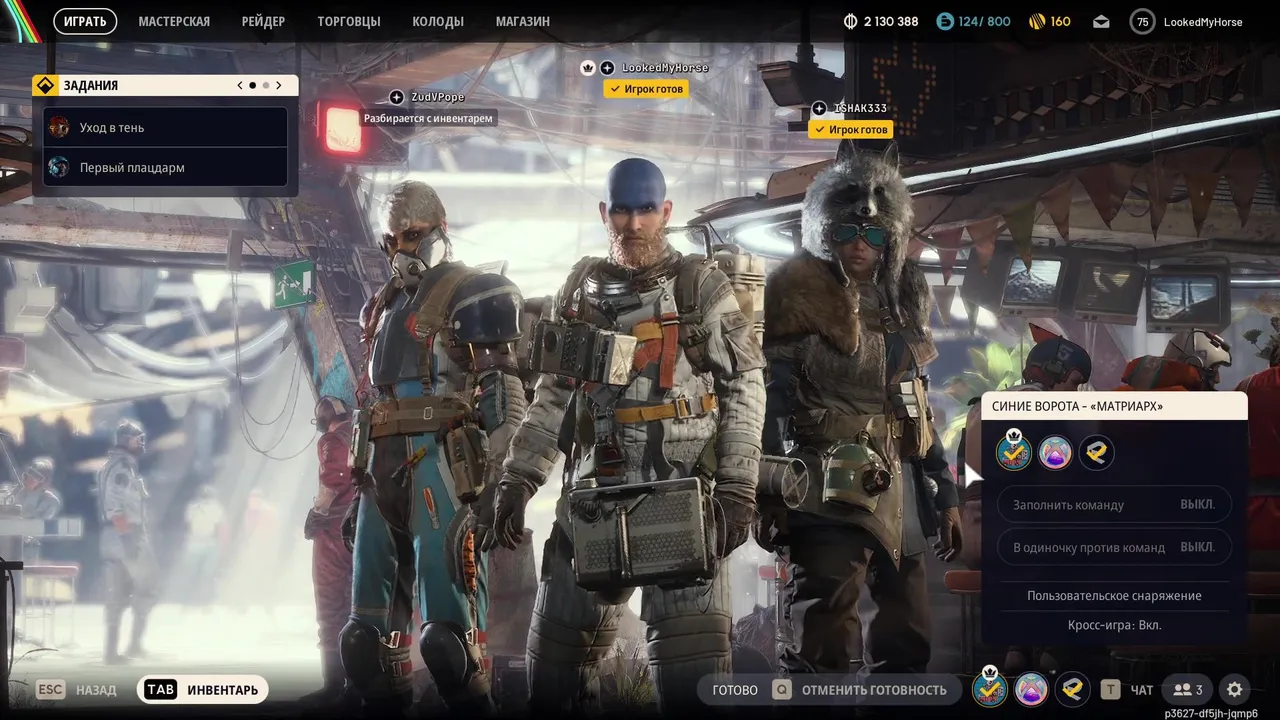This screenshot has width=1280, height=720.
Task: Click leader avatar with checkmark in squad panel
Action: 1014,452
